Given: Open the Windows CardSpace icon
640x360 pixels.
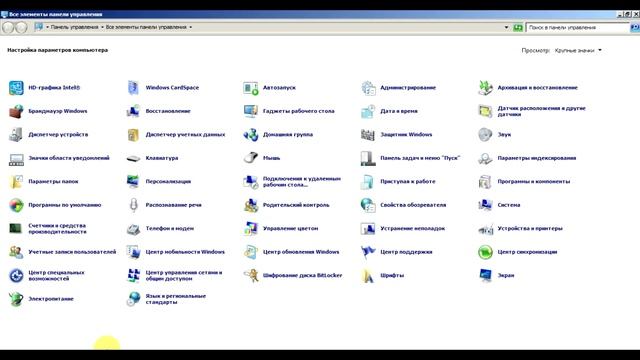Looking at the screenshot, I should pyautogui.click(x=133, y=88).
